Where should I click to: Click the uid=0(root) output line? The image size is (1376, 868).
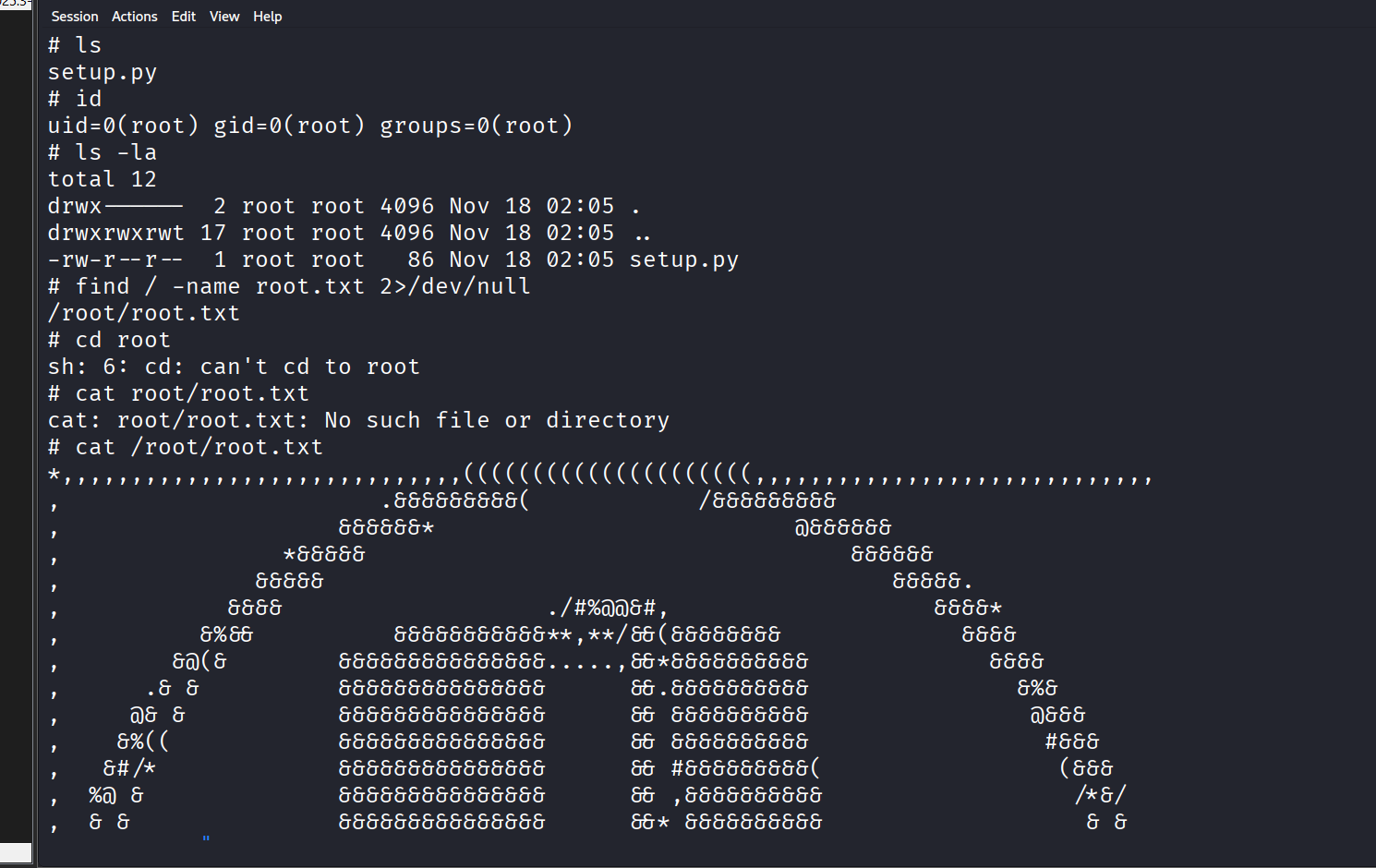[310, 126]
